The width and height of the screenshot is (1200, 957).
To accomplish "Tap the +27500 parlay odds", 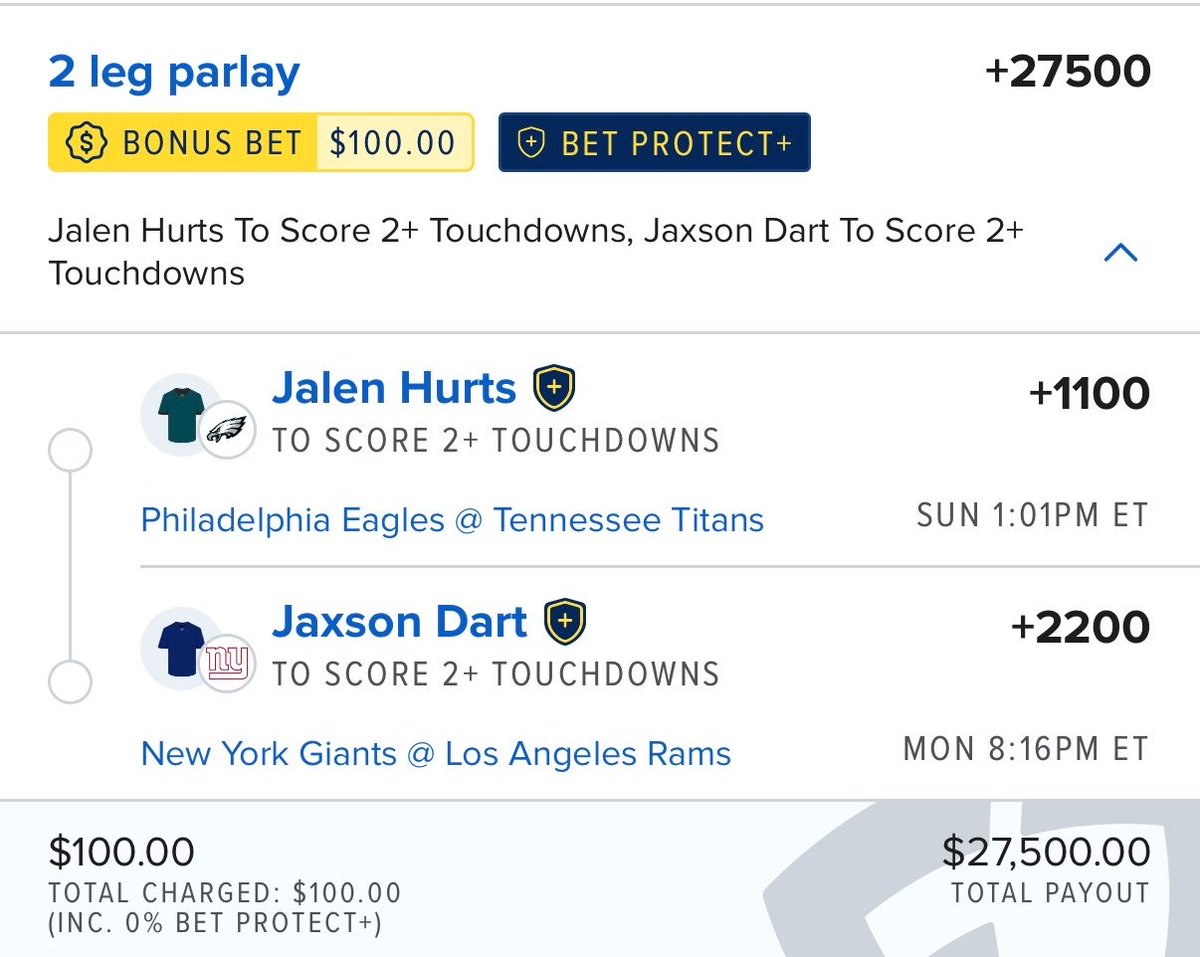I will coord(1067,72).
